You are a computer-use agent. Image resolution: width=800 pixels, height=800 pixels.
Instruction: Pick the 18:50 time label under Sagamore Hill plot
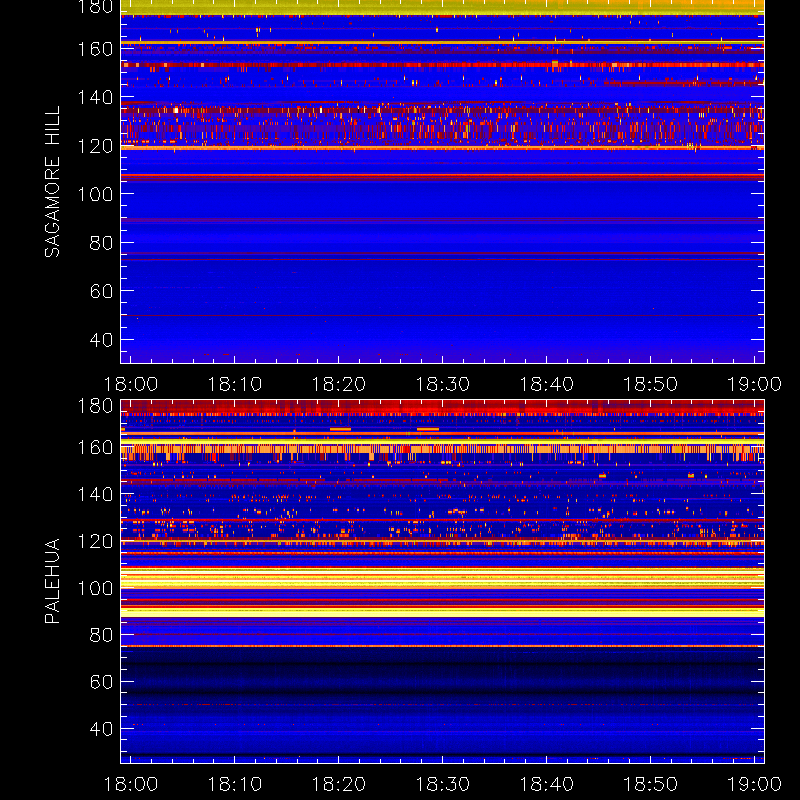pos(651,384)
